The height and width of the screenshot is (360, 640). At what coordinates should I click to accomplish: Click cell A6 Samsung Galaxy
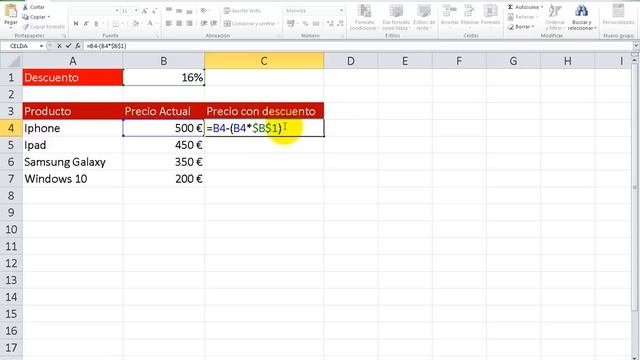(73, 162)
